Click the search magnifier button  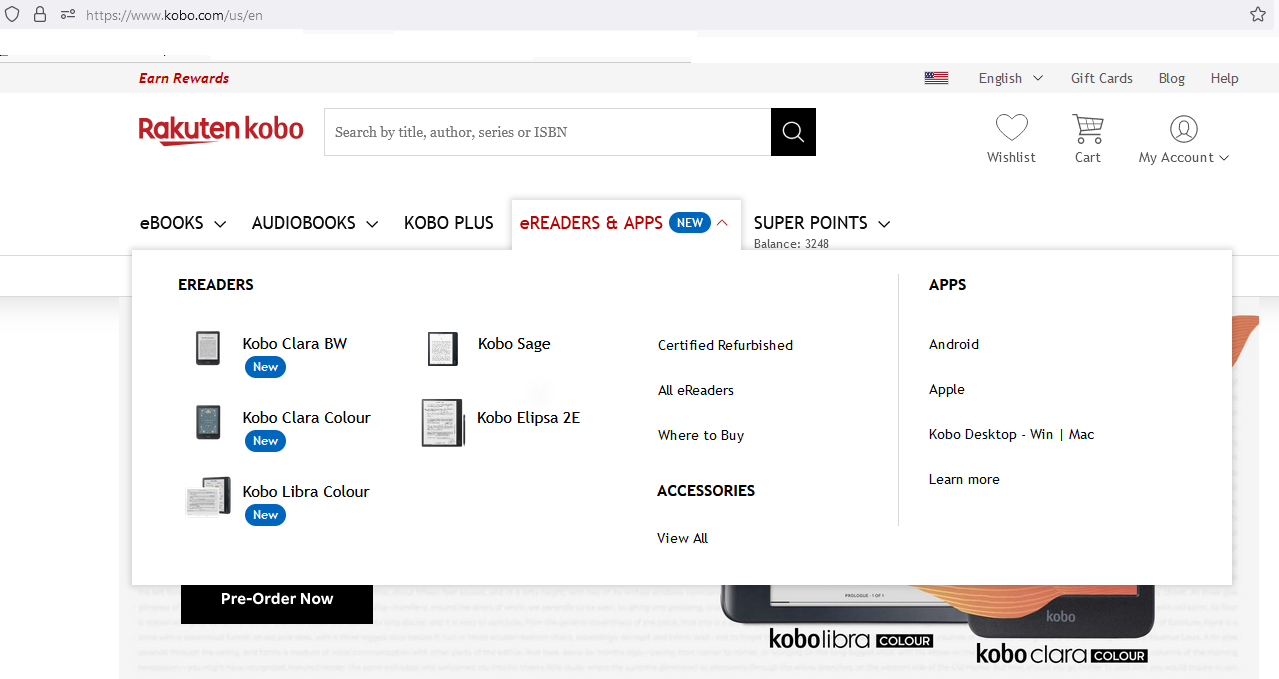(x=793, y=132)
